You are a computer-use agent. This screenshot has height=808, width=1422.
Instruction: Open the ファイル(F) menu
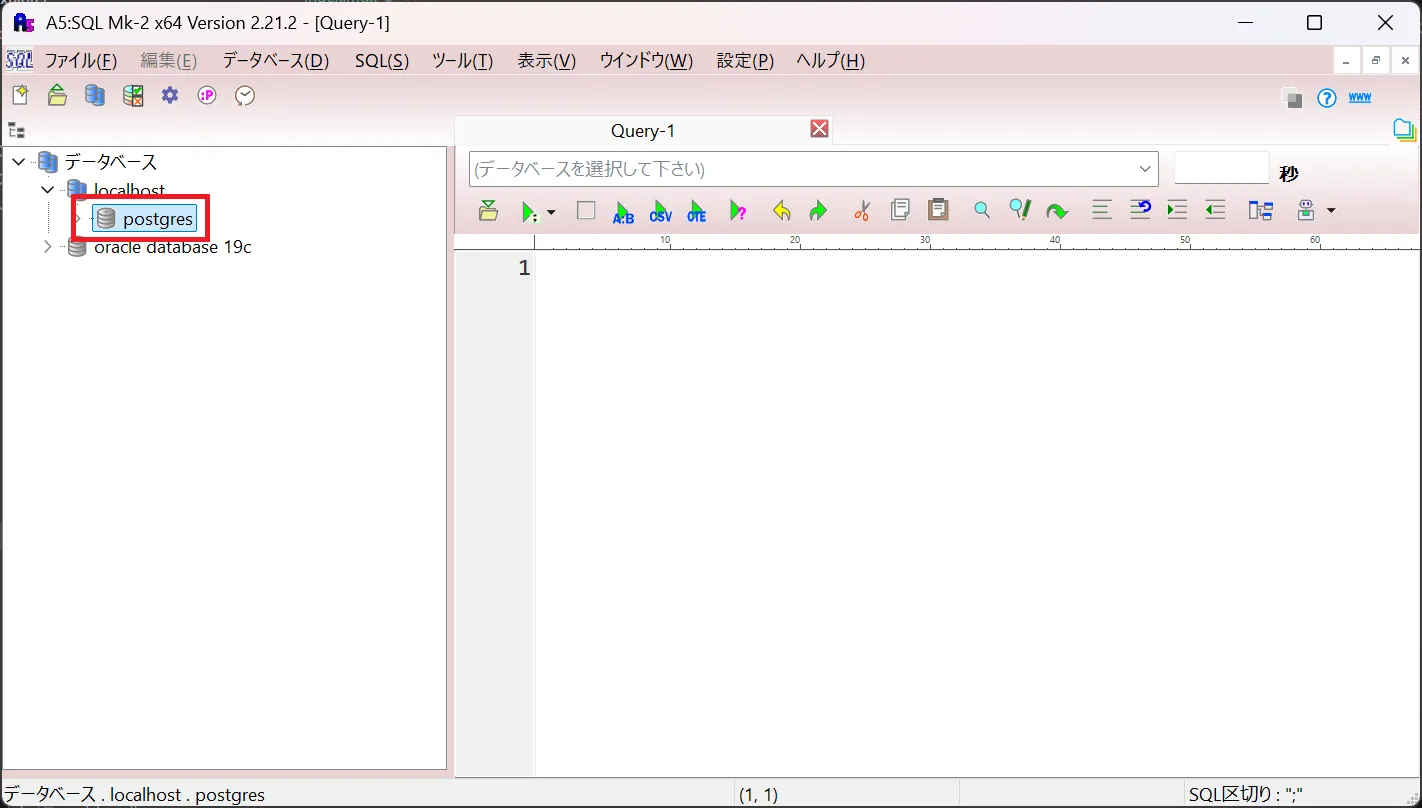click(x=81, y=61)
